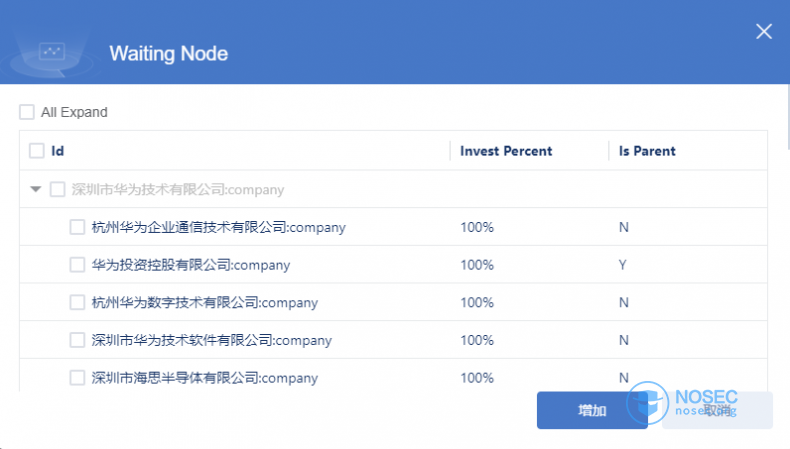The width and height of the screenshot is (790, 449).
Task: Click the Waiting Node header icon
Action: [x=51, y=51]
